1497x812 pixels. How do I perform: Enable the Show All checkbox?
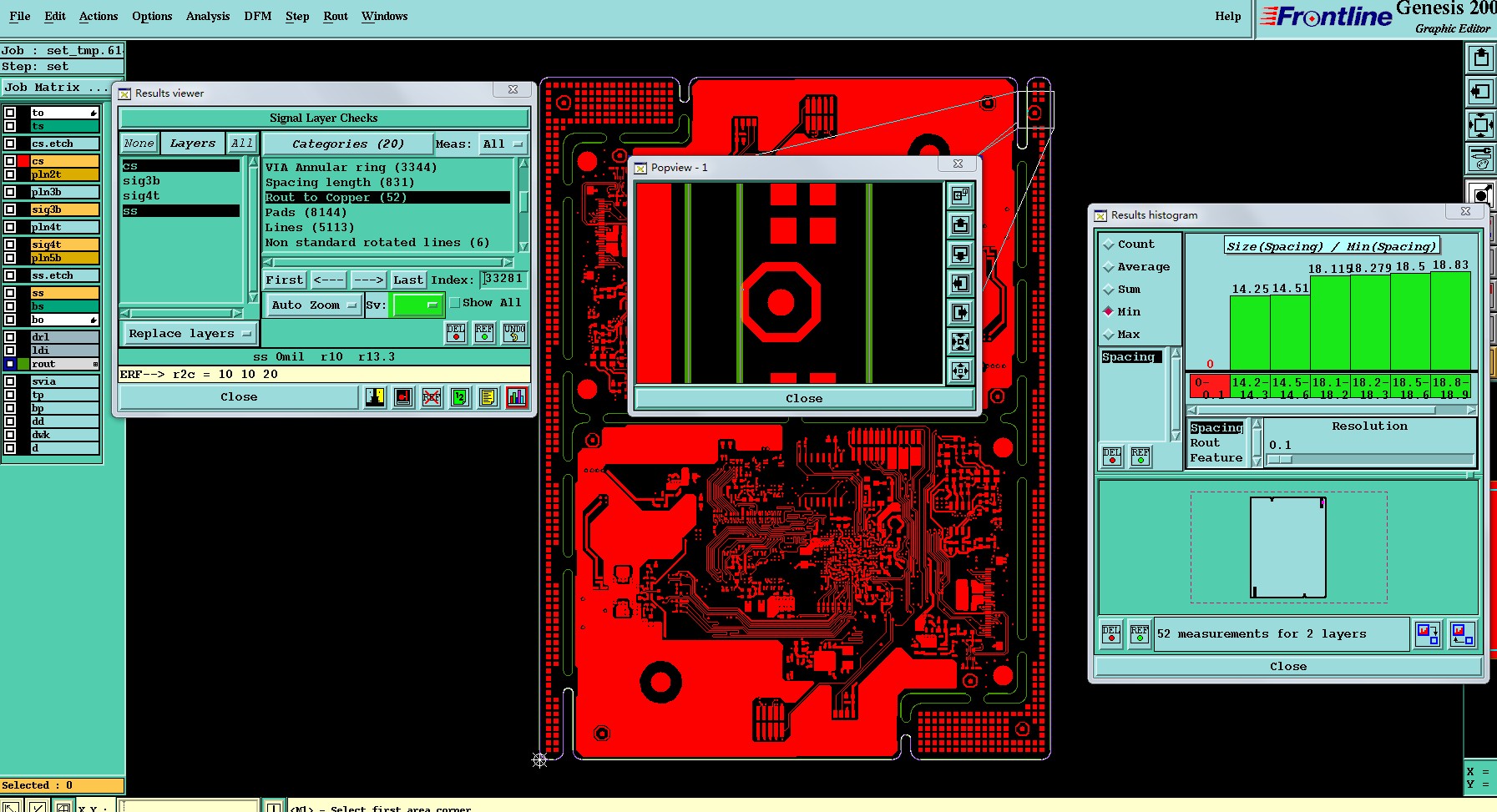[x=455, y=303]
